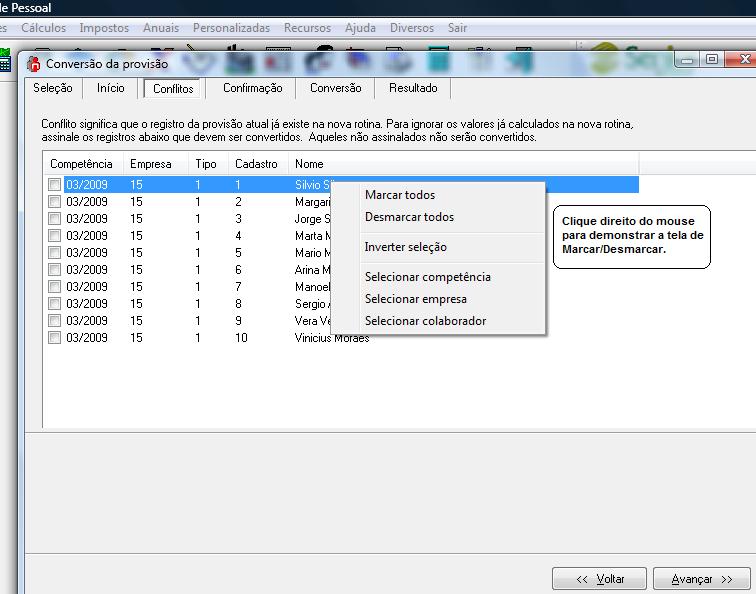Screen dimensions: 756x594
Task: Click 03/2009 in Vera's row
Action: (x=87, y=321)
